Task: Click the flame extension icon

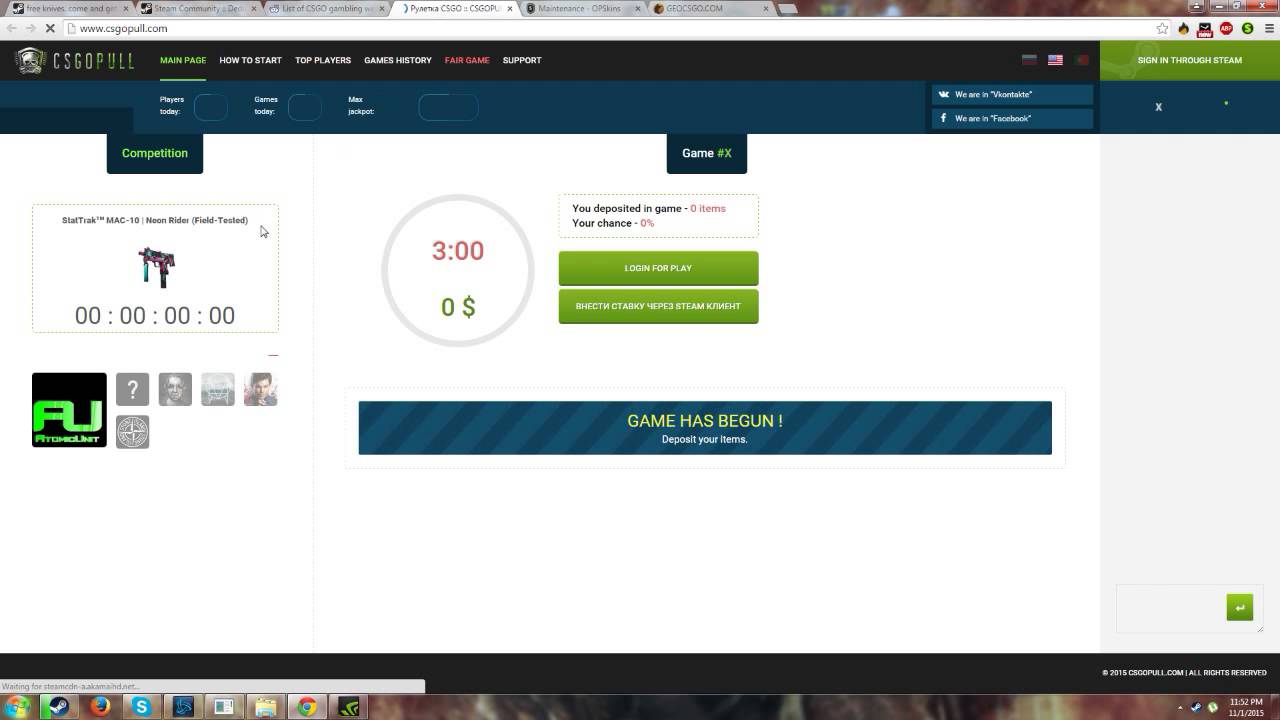Action: [1184, 28]
